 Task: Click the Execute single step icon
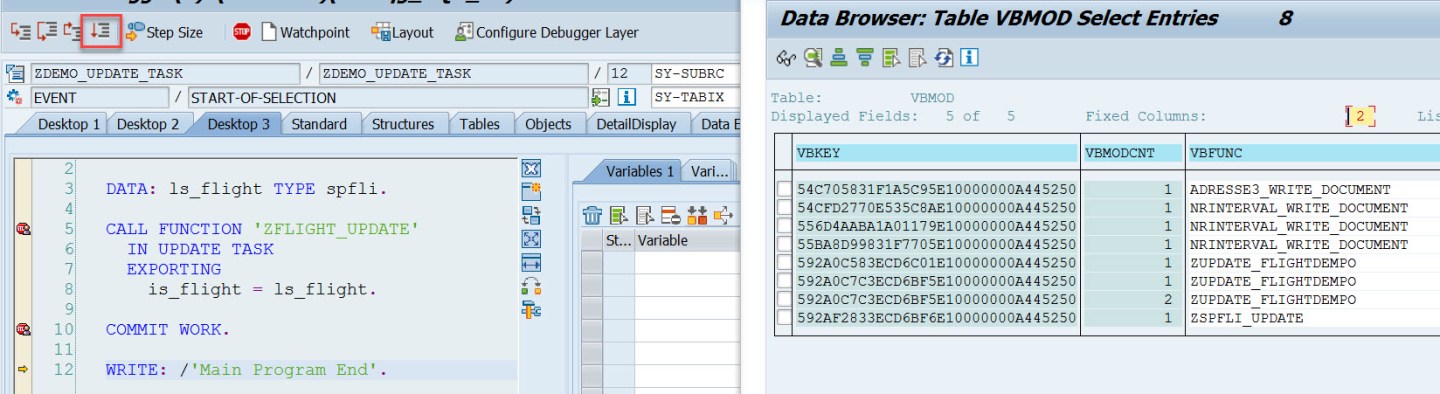(x=47, y=32)
